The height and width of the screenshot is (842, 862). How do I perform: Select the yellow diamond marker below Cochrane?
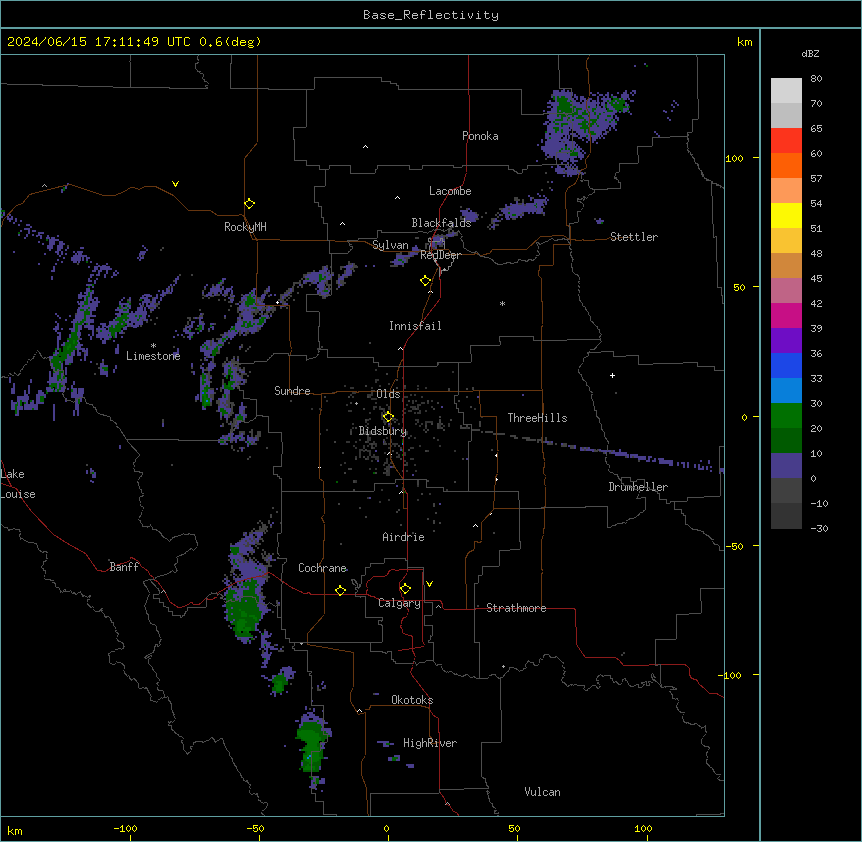[x=340, y=590]
